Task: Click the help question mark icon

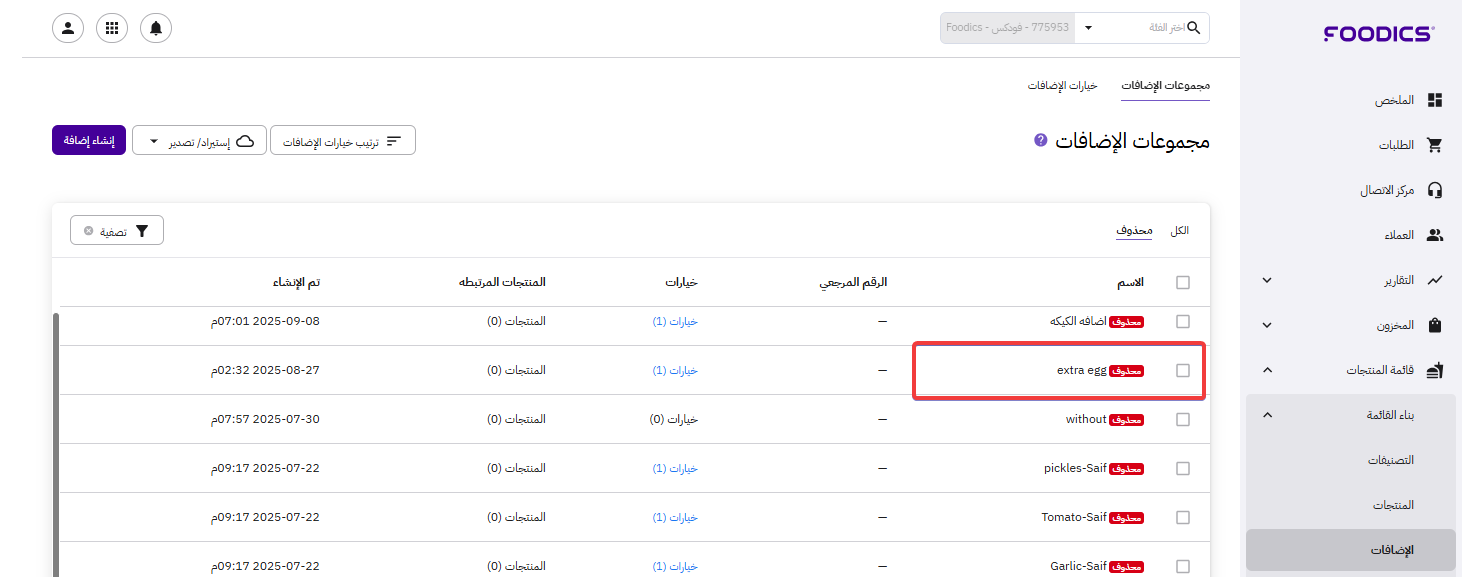Action: (x=1040, y=141)
